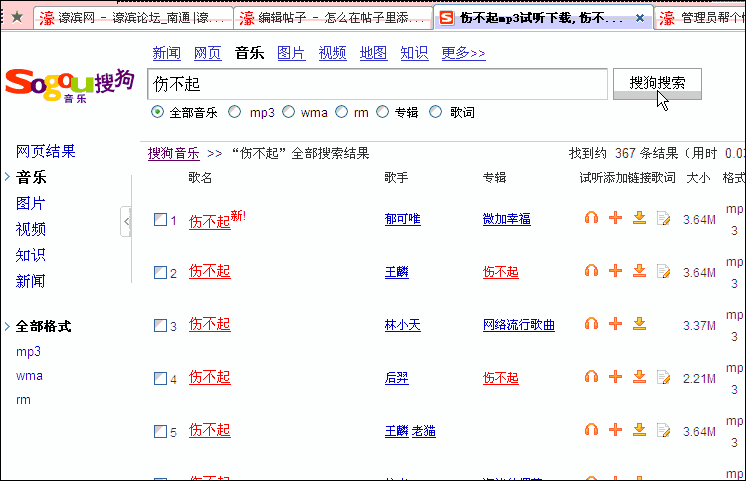Open the 知识 top navigation link
Viewport: 746px width, 481px height.
point(414,53)
